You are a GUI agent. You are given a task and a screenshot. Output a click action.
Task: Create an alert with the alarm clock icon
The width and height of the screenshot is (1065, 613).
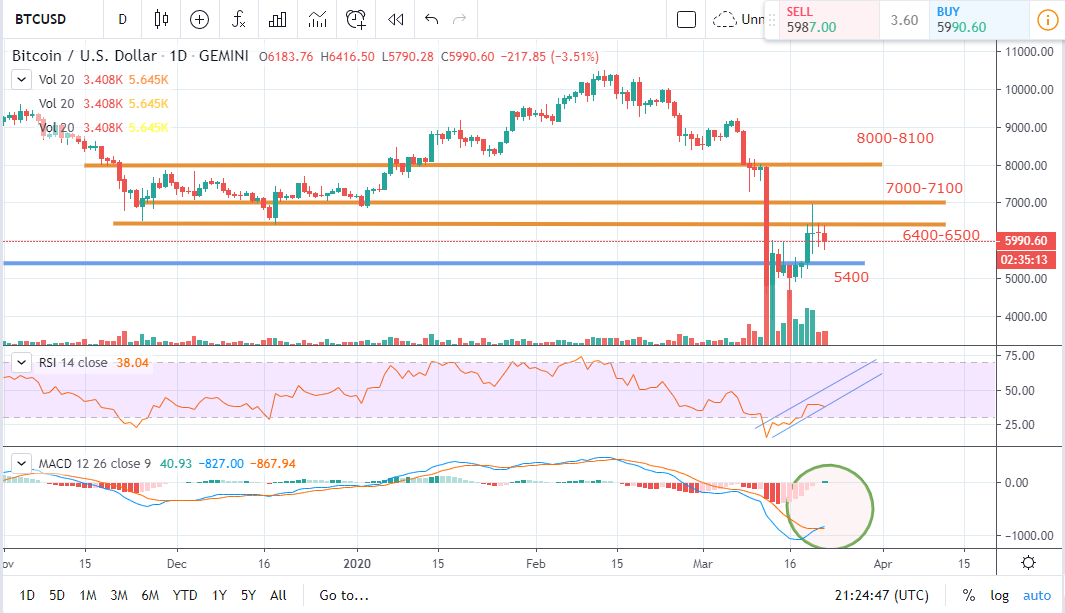point(356,20)
